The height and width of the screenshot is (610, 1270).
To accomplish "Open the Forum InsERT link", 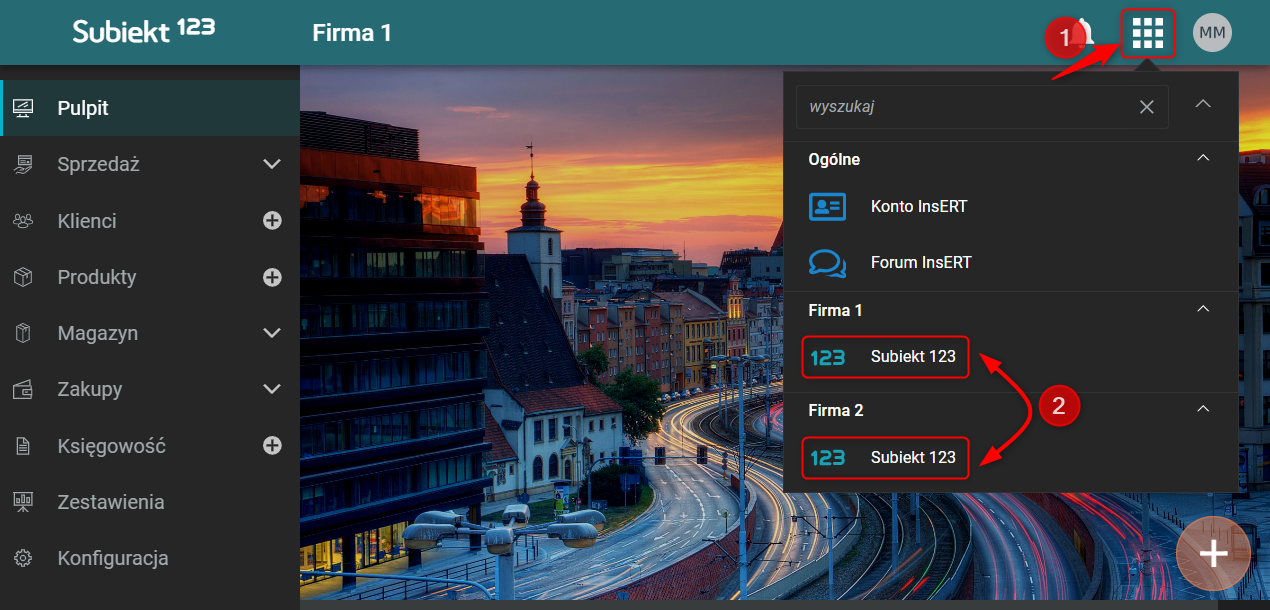I will tap(921, 263).
